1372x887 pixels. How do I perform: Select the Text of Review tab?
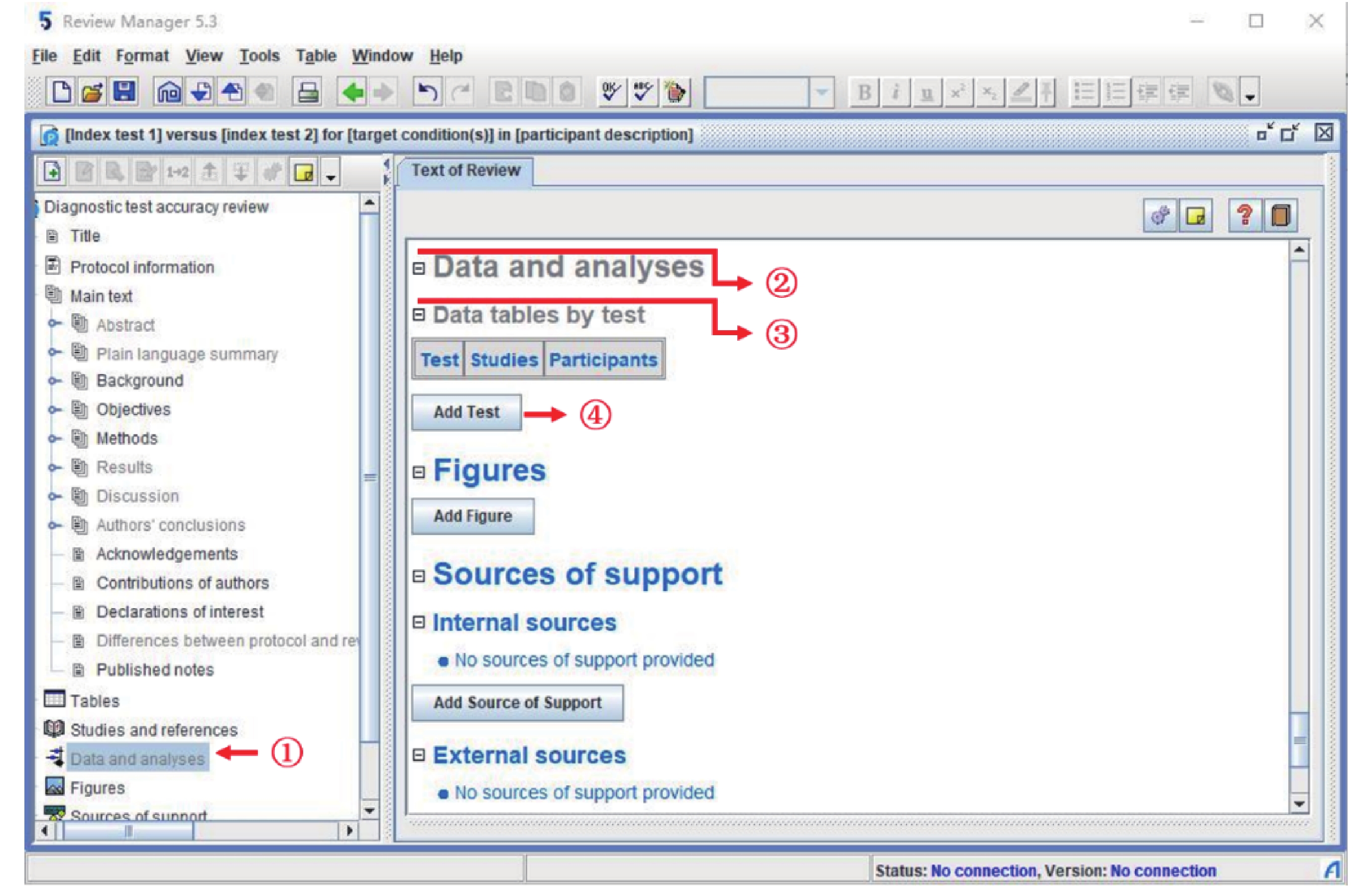point(465,170)
